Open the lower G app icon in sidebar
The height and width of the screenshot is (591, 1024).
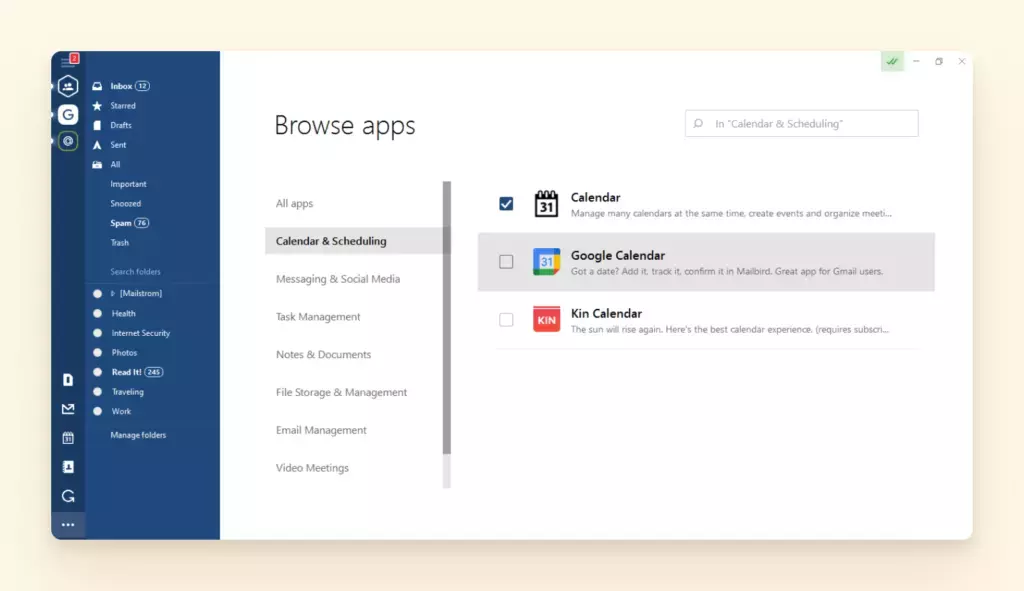pyautogui.click(x=68, y=496)
